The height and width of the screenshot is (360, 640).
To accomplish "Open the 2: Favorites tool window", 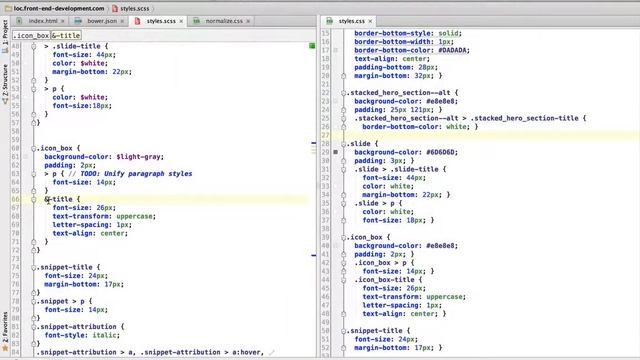I will pyautogui.click(x=5, y=331).
